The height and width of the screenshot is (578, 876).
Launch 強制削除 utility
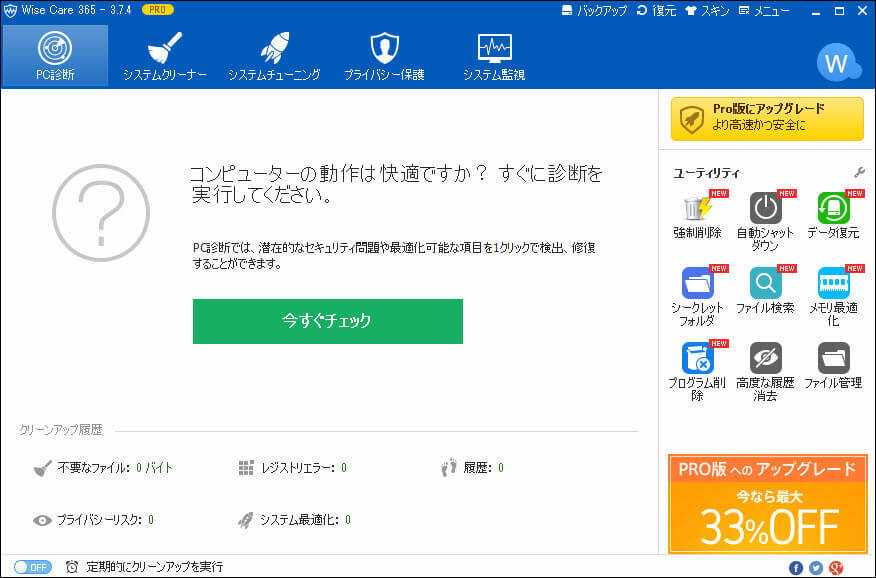(697, 216)
